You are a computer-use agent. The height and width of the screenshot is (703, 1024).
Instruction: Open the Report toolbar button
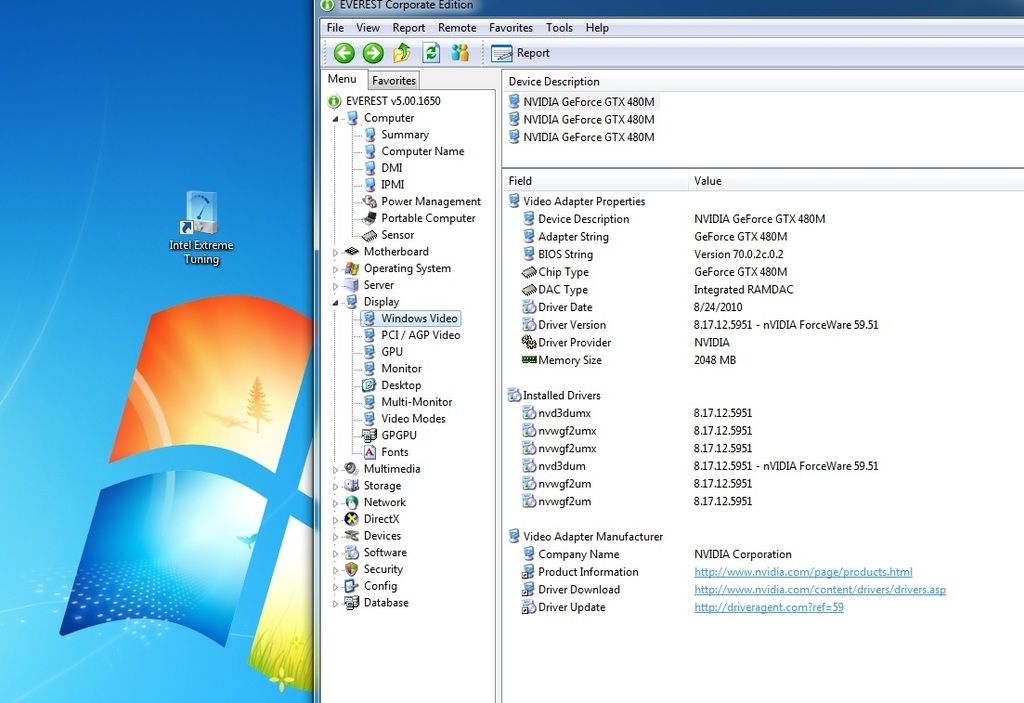(520, 53)
